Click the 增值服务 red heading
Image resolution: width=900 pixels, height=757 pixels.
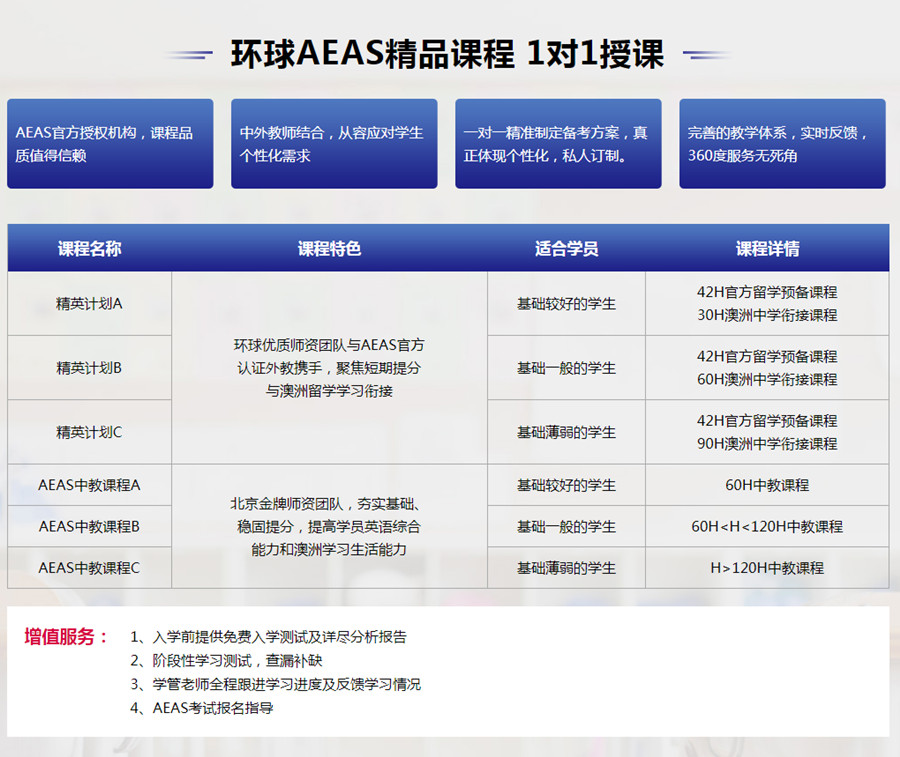click(x=66, y=636)
